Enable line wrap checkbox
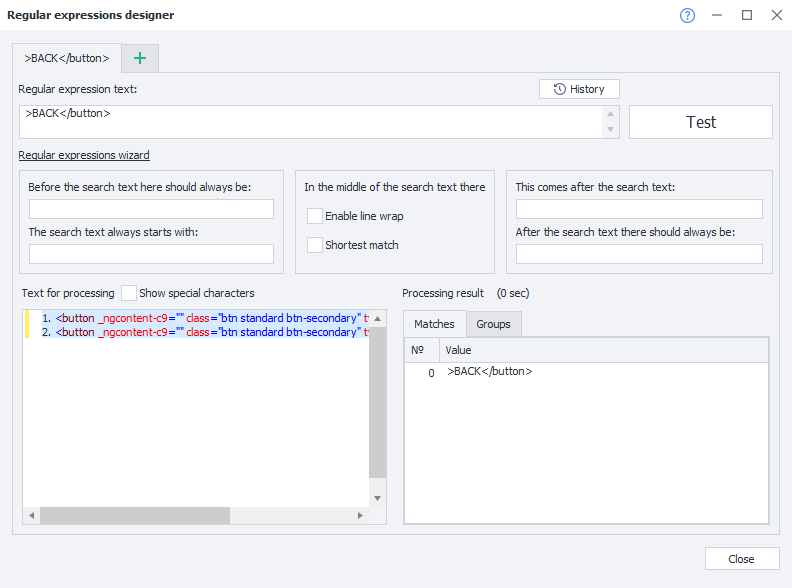Image resolution: width=792 pixels, height=588 pixels. click(316, 216)
